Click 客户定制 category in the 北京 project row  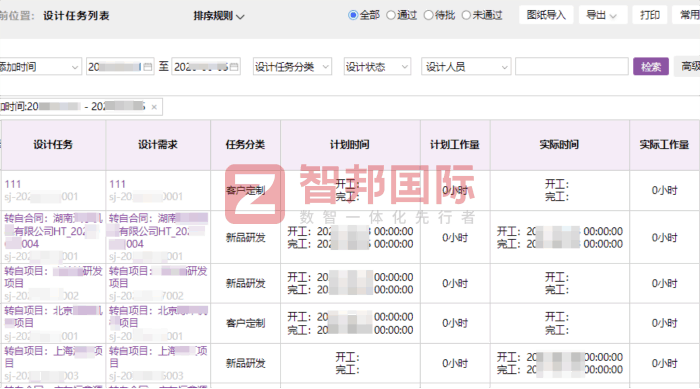point(246,323)
